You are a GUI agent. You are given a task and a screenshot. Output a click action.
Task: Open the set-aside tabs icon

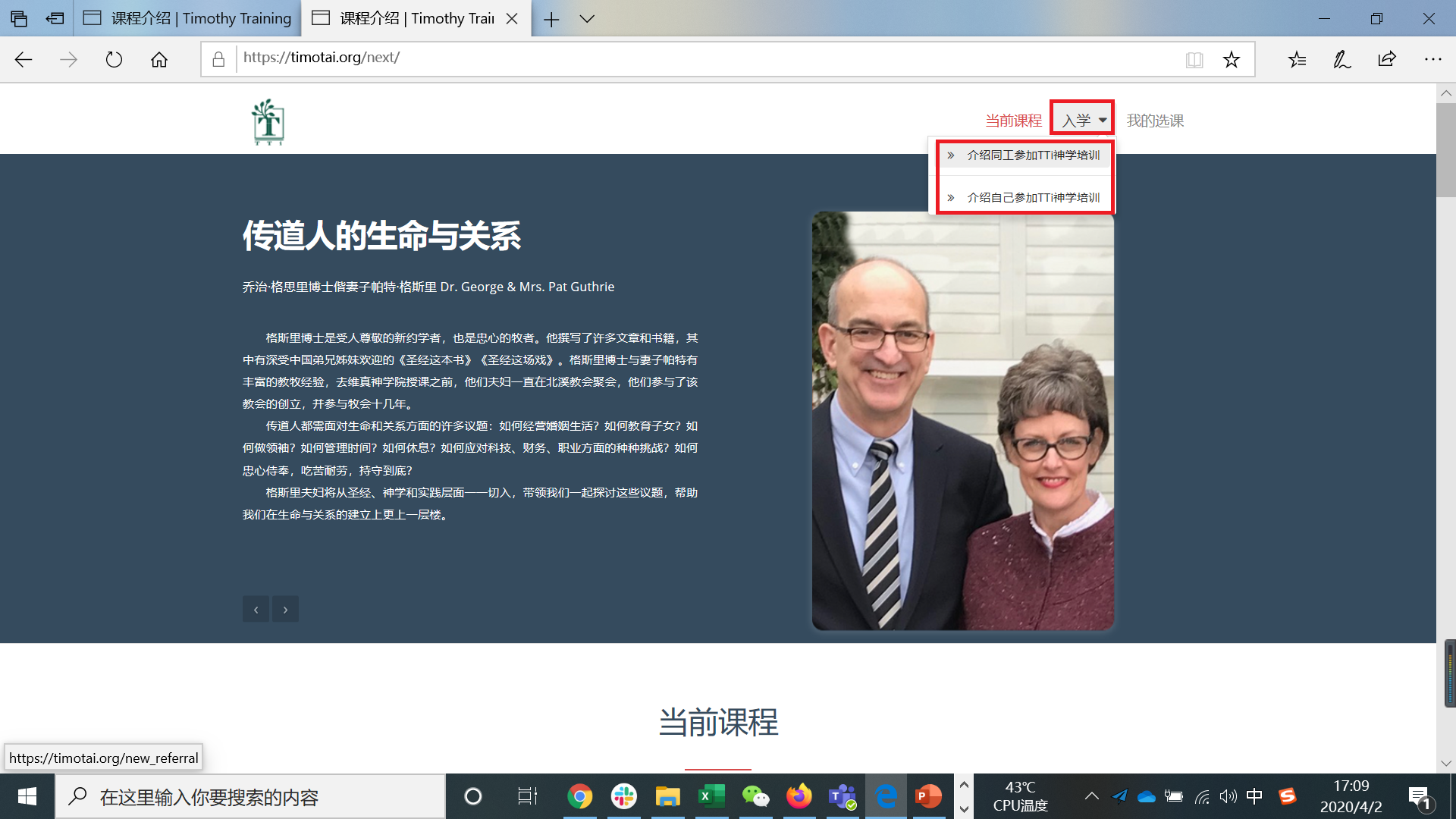coord(19,18)
